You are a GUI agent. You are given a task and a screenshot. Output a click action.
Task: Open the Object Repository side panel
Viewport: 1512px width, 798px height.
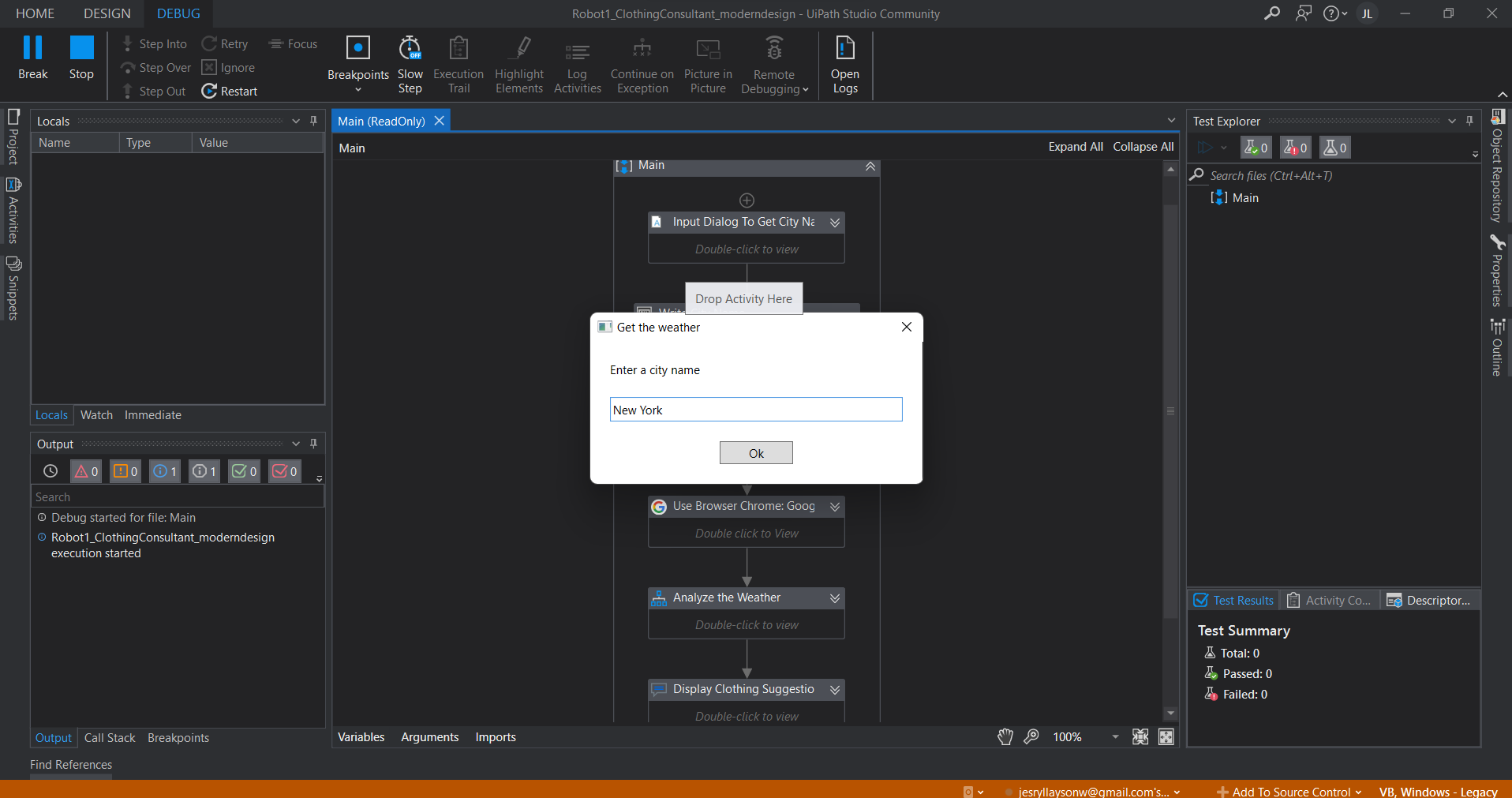(1497, 166)
